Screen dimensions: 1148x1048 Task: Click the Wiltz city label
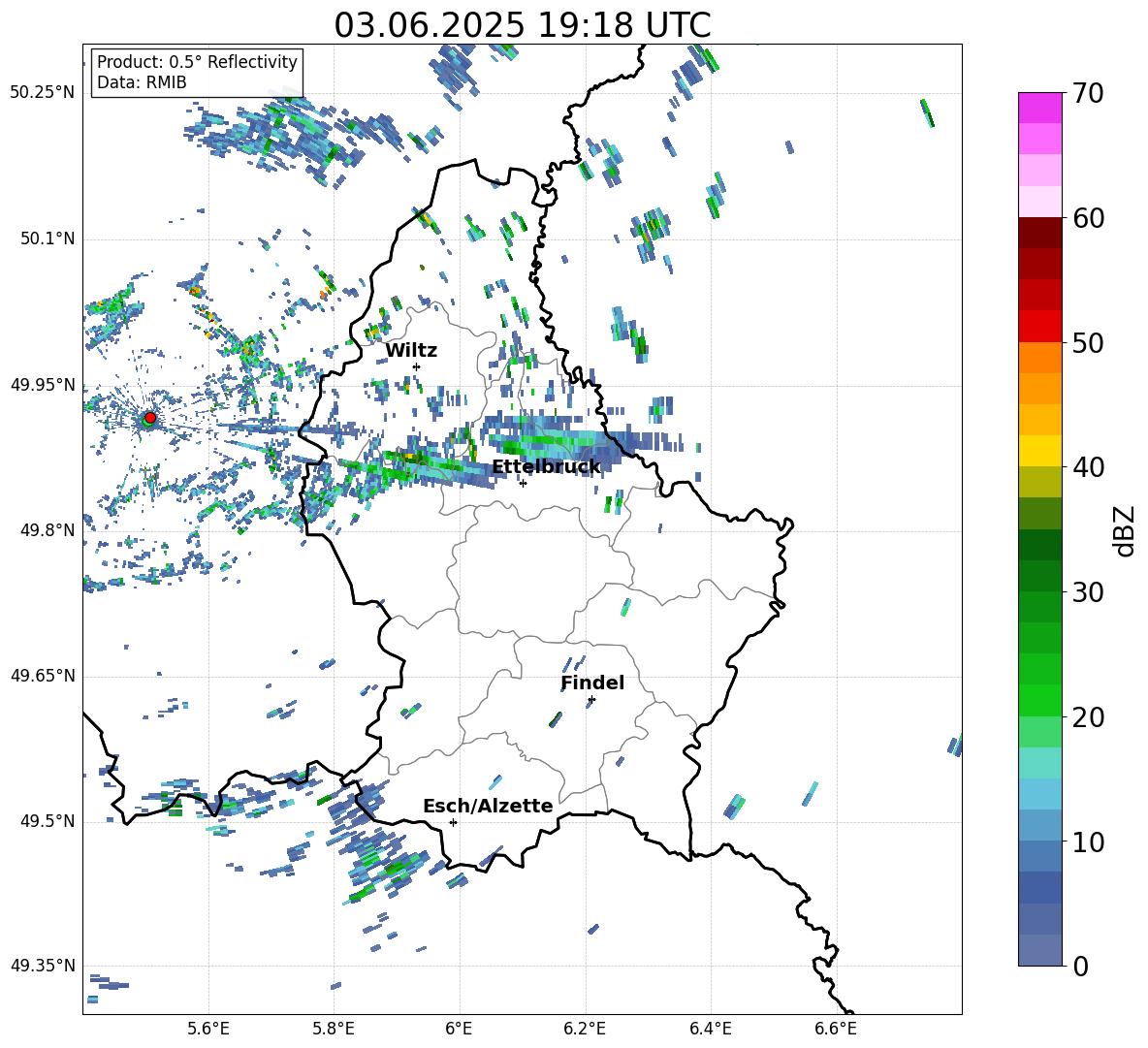click(x=411, y=351)
